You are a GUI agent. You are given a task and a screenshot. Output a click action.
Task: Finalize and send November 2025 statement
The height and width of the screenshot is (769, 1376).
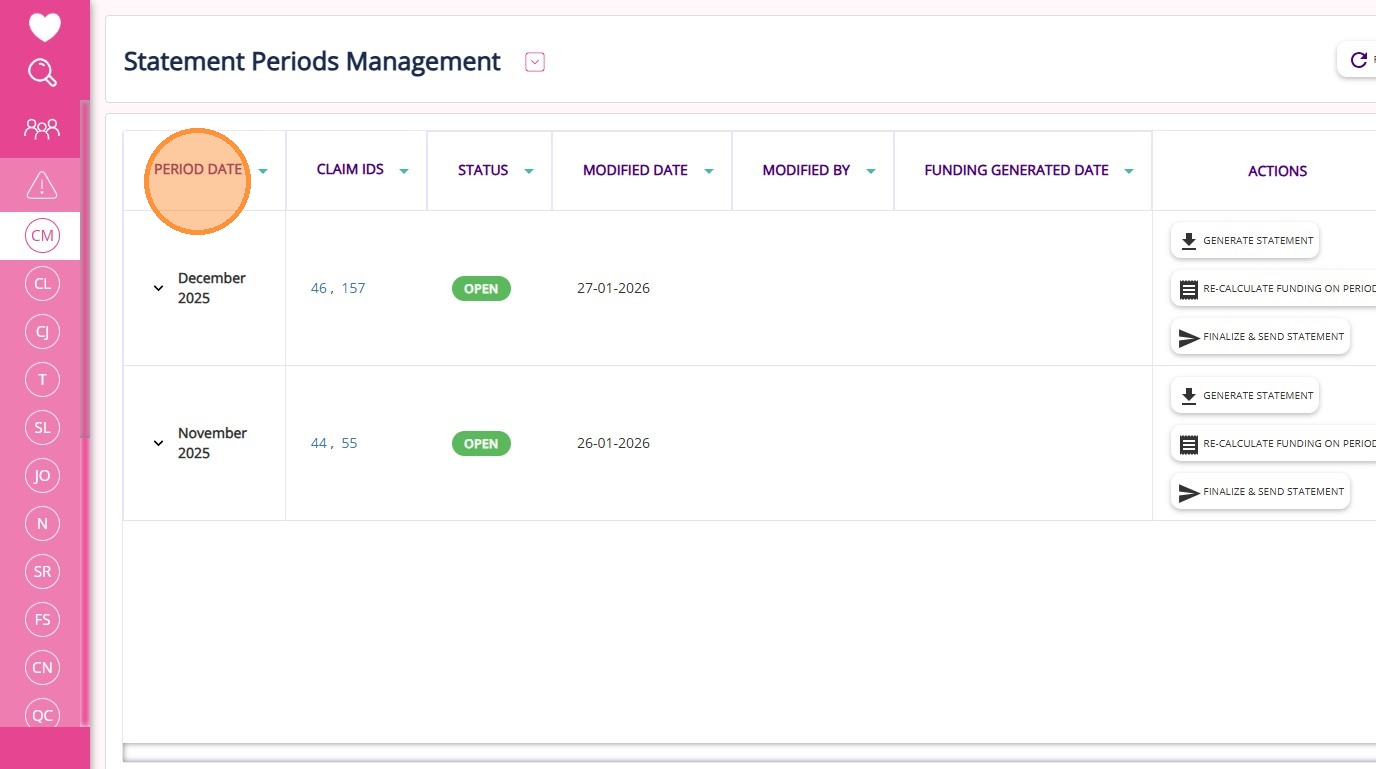[x=1260, y=492]
